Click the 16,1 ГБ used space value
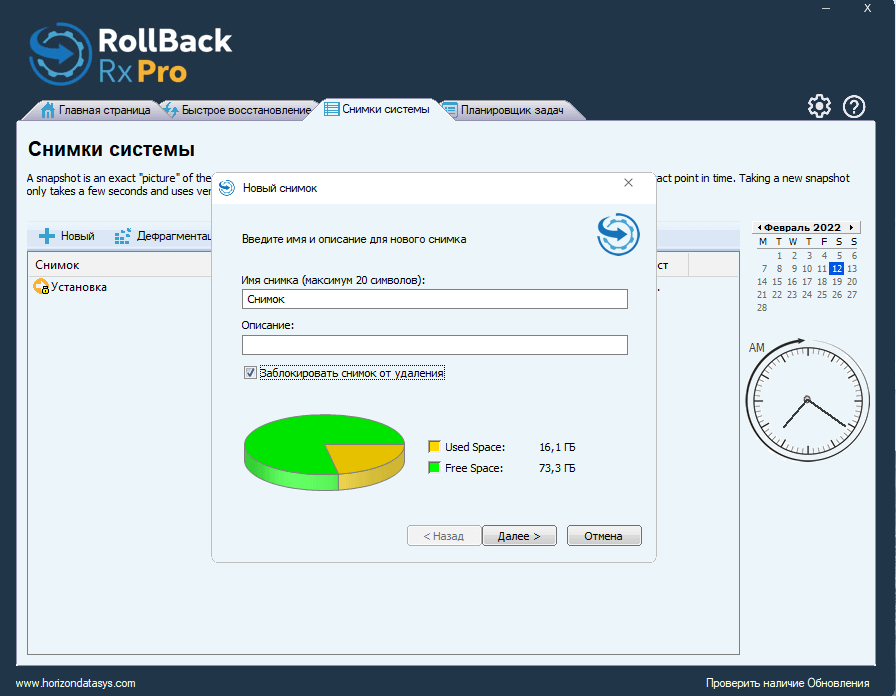The image size is (896, 696). (x=557, y=447)
